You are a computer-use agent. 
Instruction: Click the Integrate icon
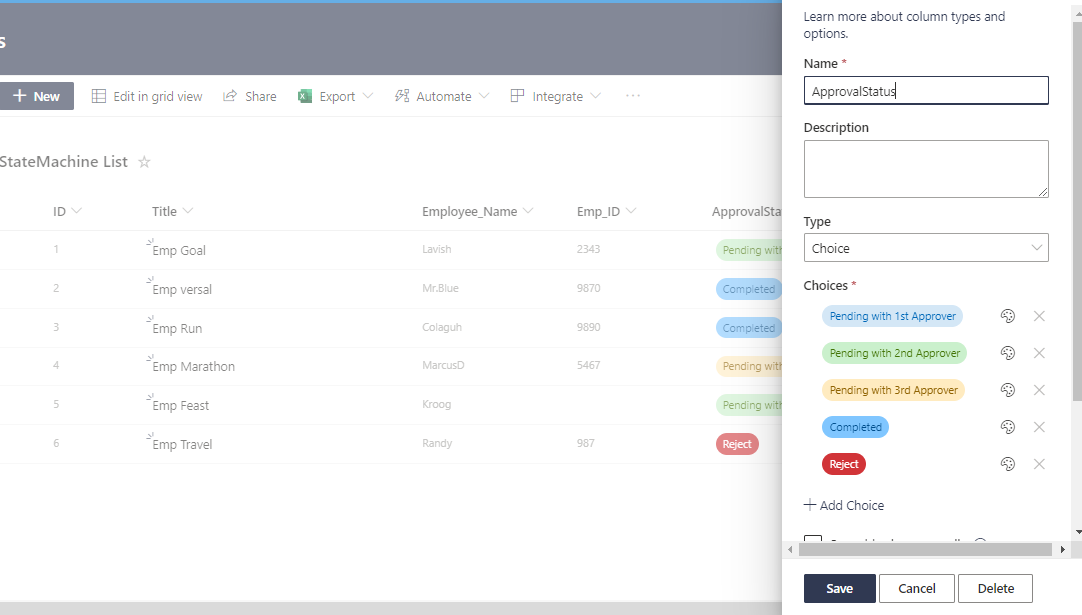(516, 95)
